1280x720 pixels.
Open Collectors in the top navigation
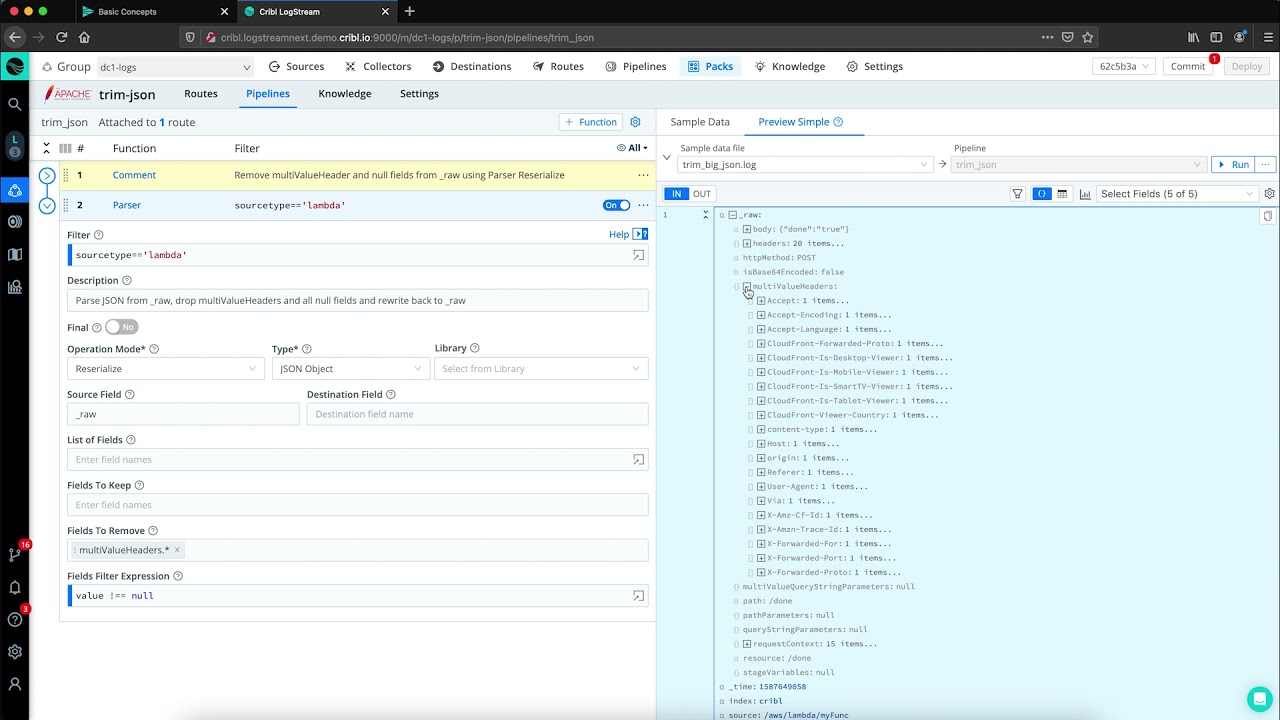coord(378,67)
